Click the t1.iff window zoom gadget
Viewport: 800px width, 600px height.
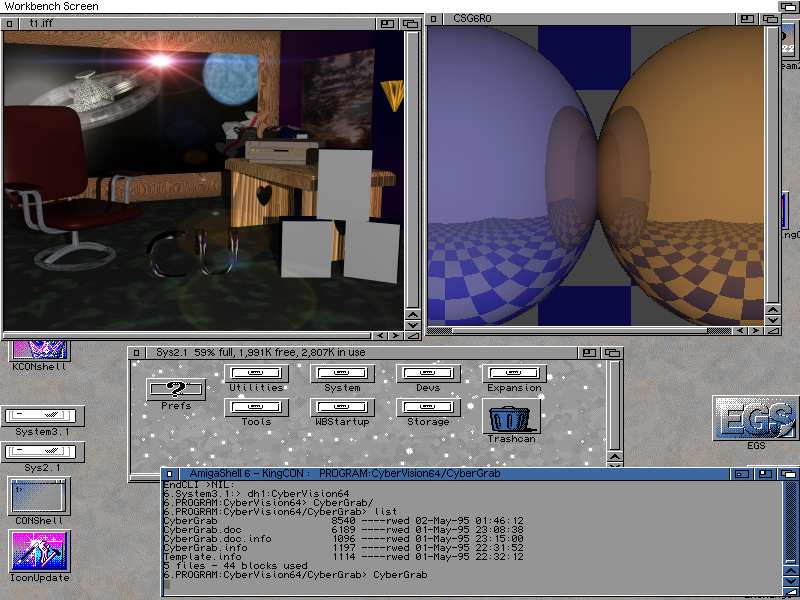[x=387, y=23]
